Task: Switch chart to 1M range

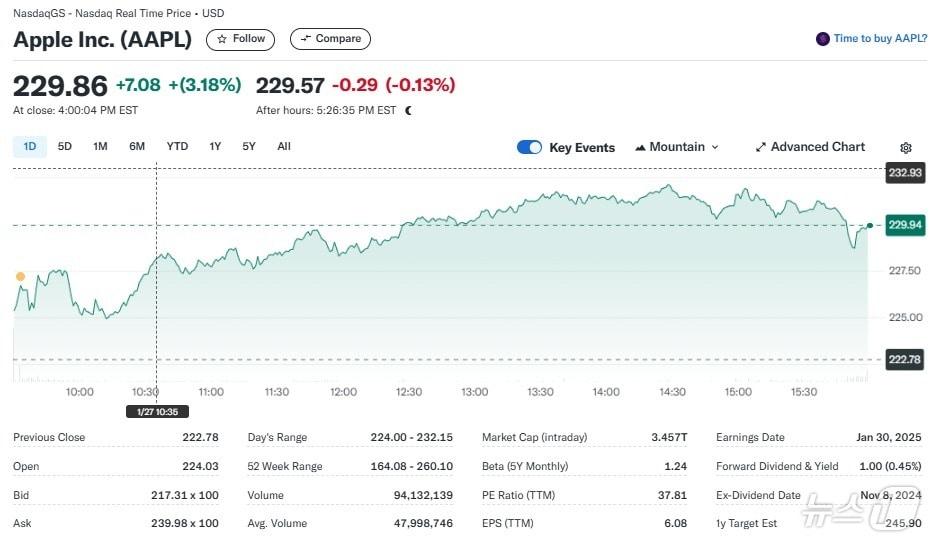Action: pos(100,146)
